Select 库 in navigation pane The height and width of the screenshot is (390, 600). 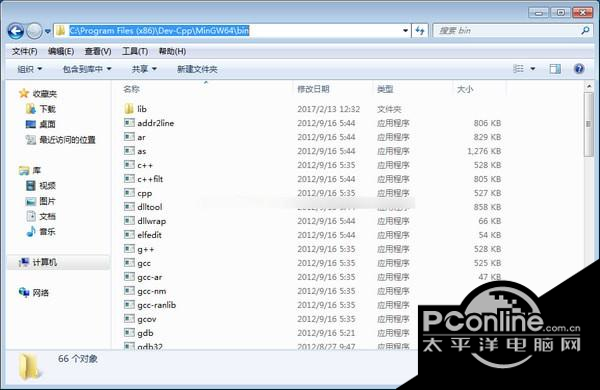click(x=30, y=170)
